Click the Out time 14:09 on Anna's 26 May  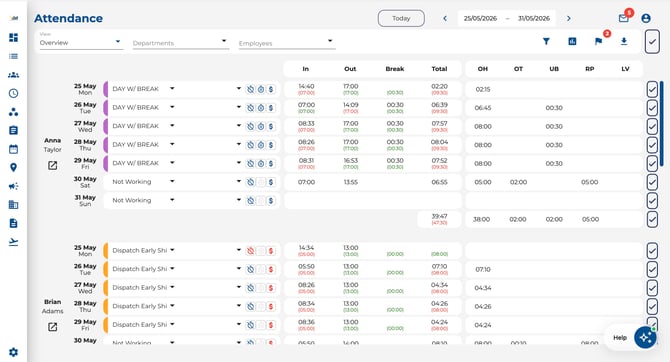[x=350, y=105]
